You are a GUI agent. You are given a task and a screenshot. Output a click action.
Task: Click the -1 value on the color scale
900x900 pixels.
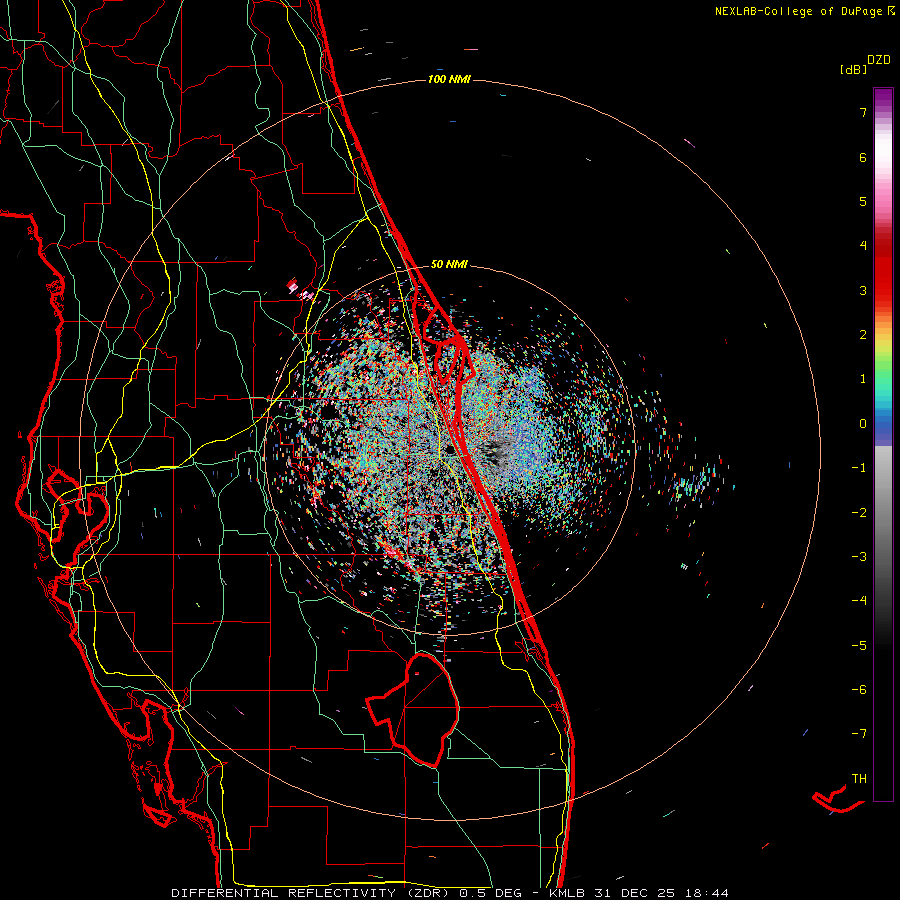(859, 468)
